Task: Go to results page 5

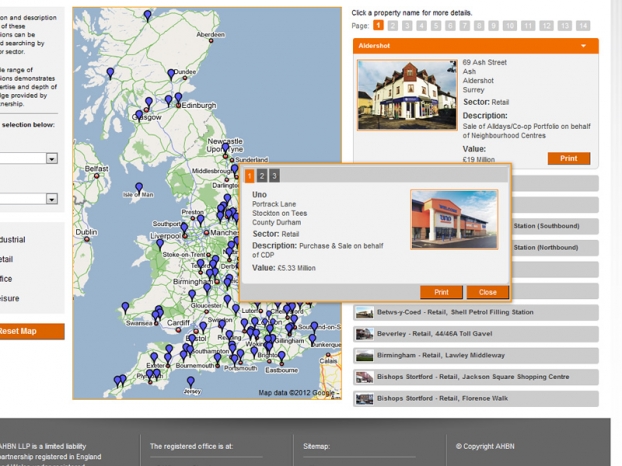Action: tap(436, 26)
